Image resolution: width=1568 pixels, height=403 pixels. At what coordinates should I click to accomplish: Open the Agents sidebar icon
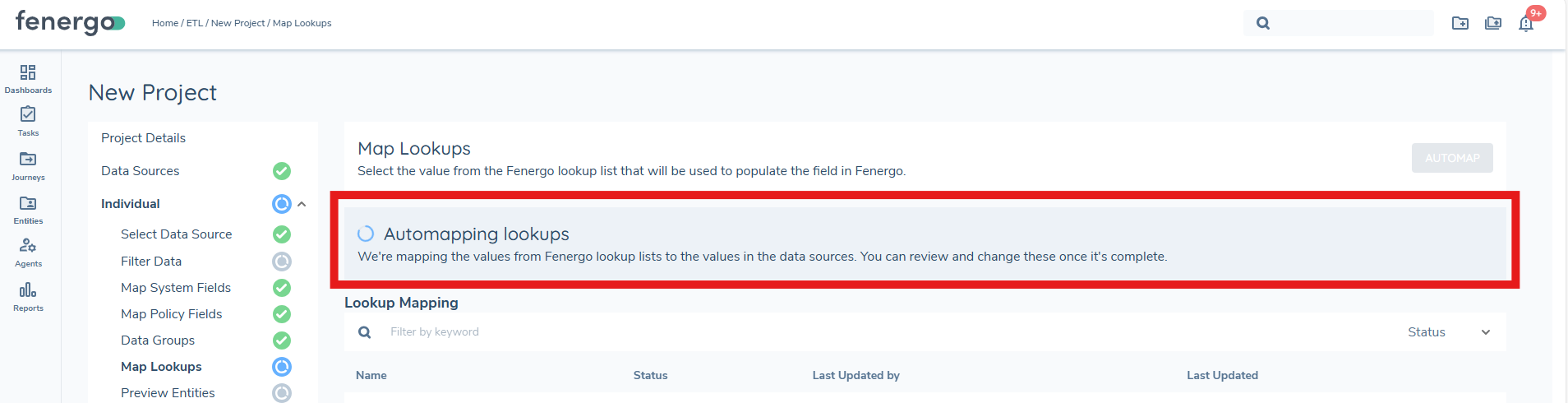[28, 252]
